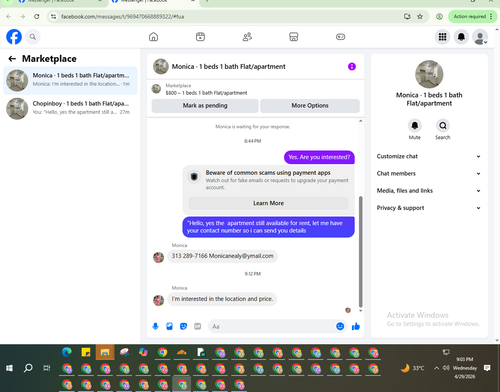500x392 pixels.
Task: Bookmark this page with the star icon
Action: tap(420, 16)
